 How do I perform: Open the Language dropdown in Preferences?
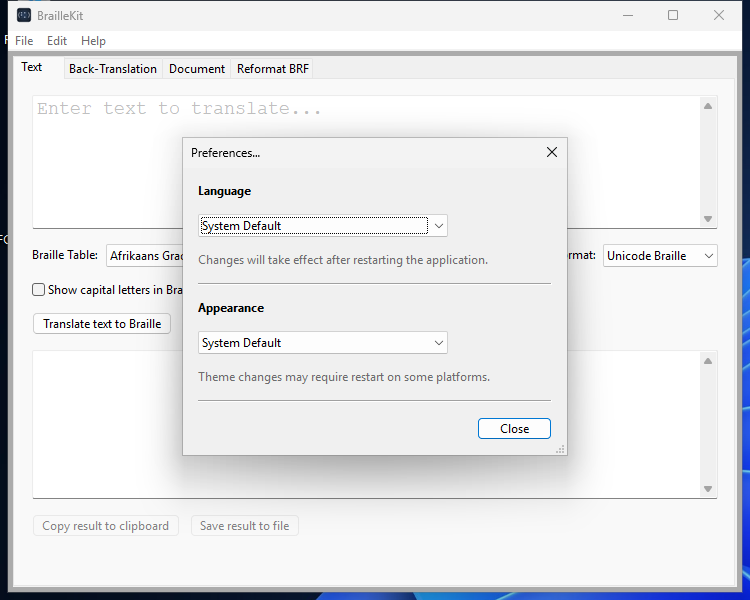pos(323,225)
